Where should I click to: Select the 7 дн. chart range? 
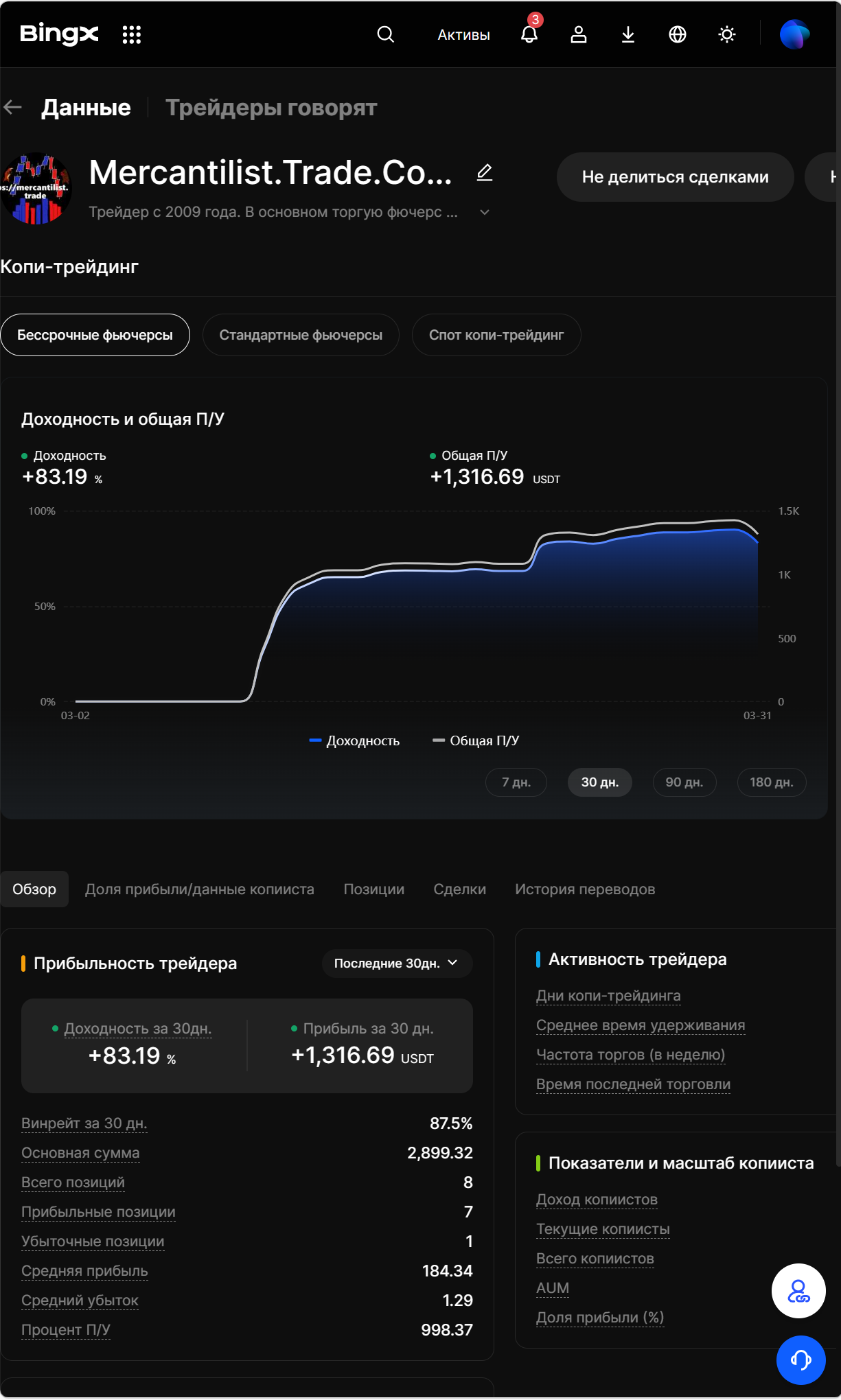click(x=516, y=782)
